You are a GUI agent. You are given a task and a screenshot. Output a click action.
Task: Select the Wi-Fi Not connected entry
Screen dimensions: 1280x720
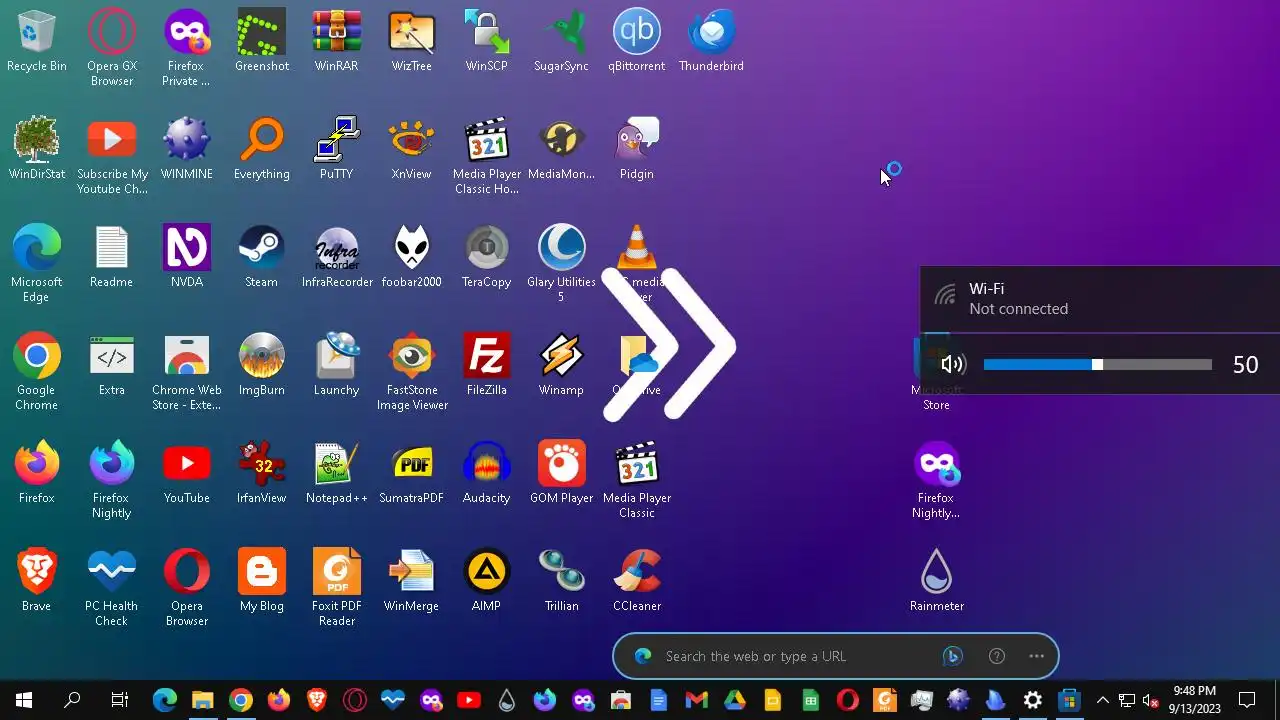(1100, 299)
